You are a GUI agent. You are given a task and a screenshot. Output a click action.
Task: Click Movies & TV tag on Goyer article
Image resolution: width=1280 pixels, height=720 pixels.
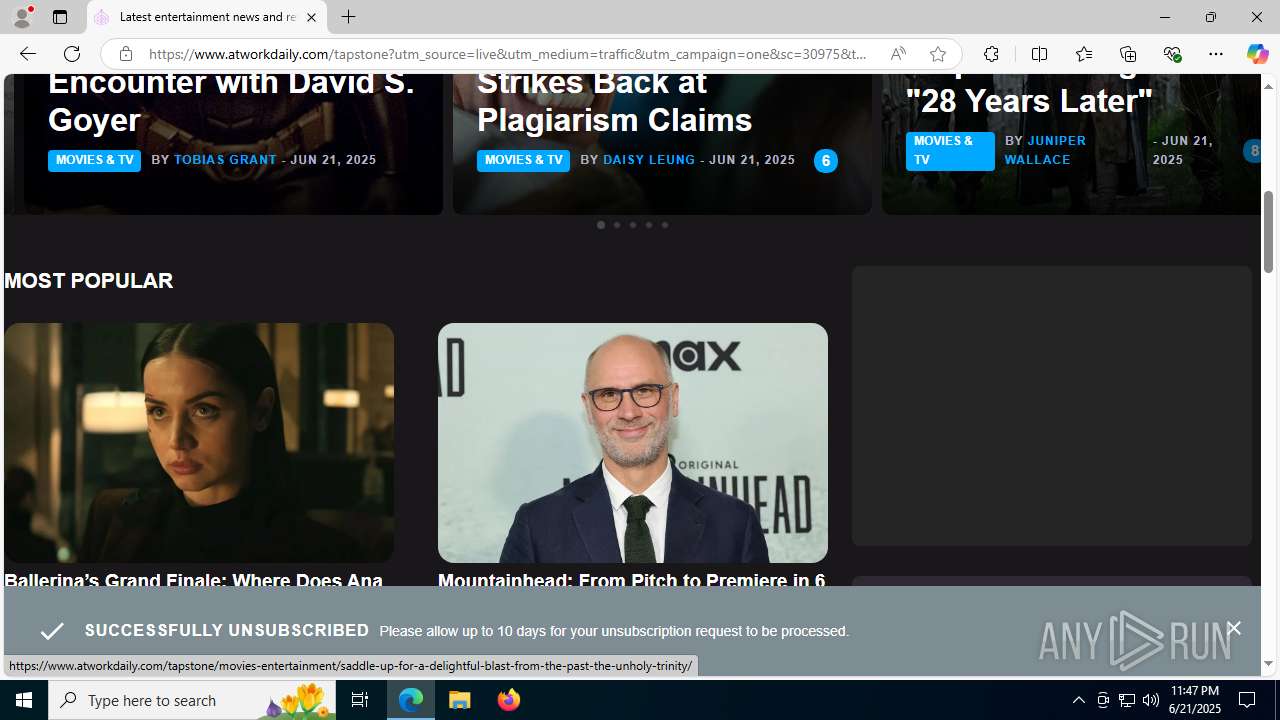point(94,160)
